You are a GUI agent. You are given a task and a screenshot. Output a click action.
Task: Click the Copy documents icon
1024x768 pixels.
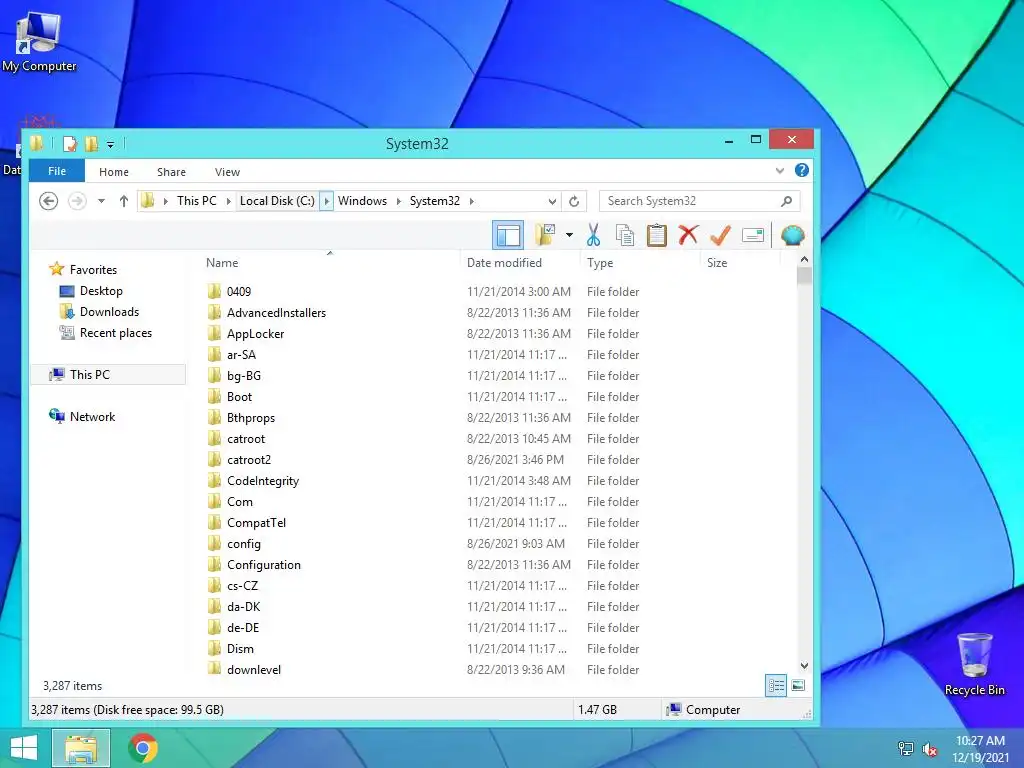click(625, 235)
